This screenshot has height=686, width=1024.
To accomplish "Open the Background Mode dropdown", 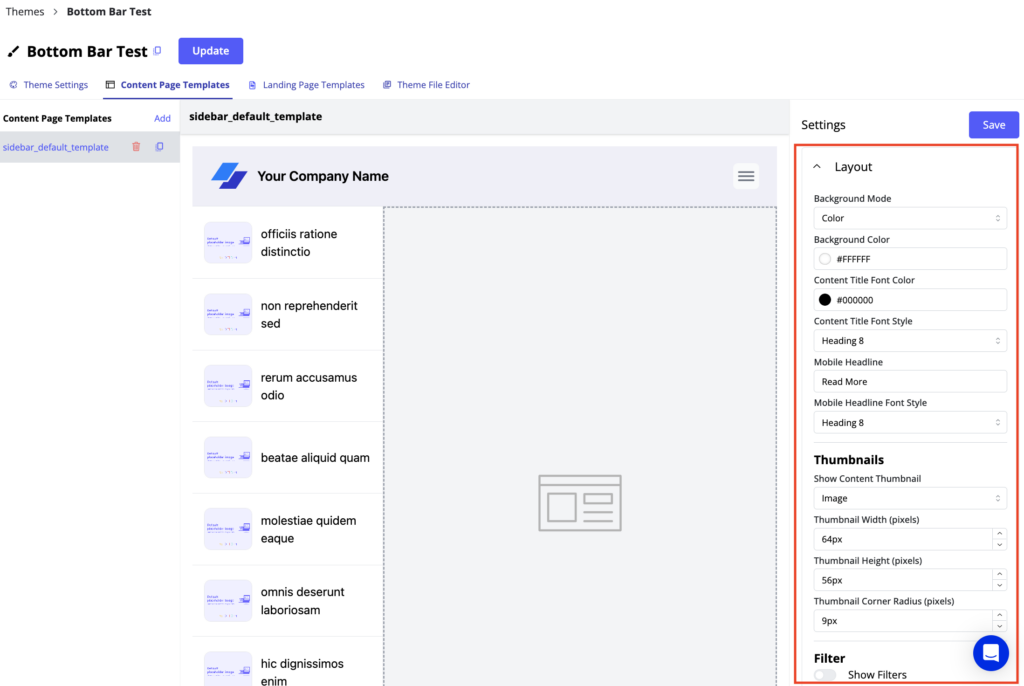I will (909, 218).
